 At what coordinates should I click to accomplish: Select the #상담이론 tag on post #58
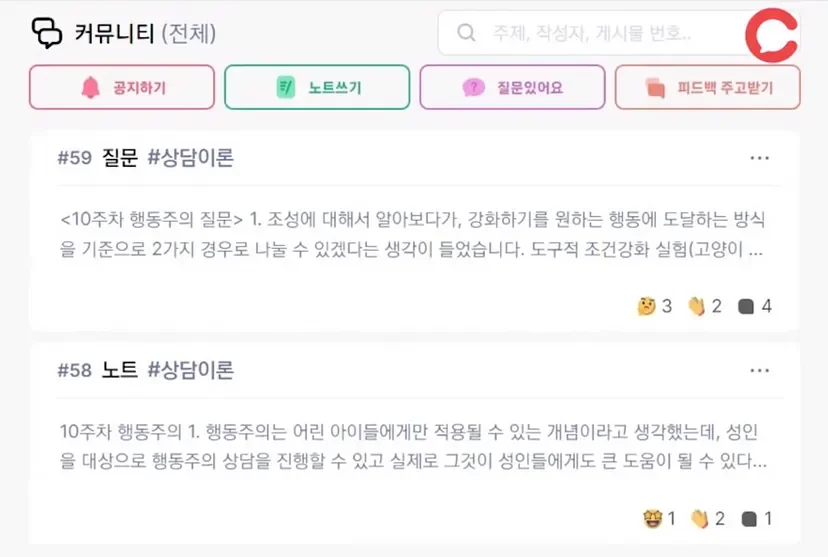click(x=190, y=371)
